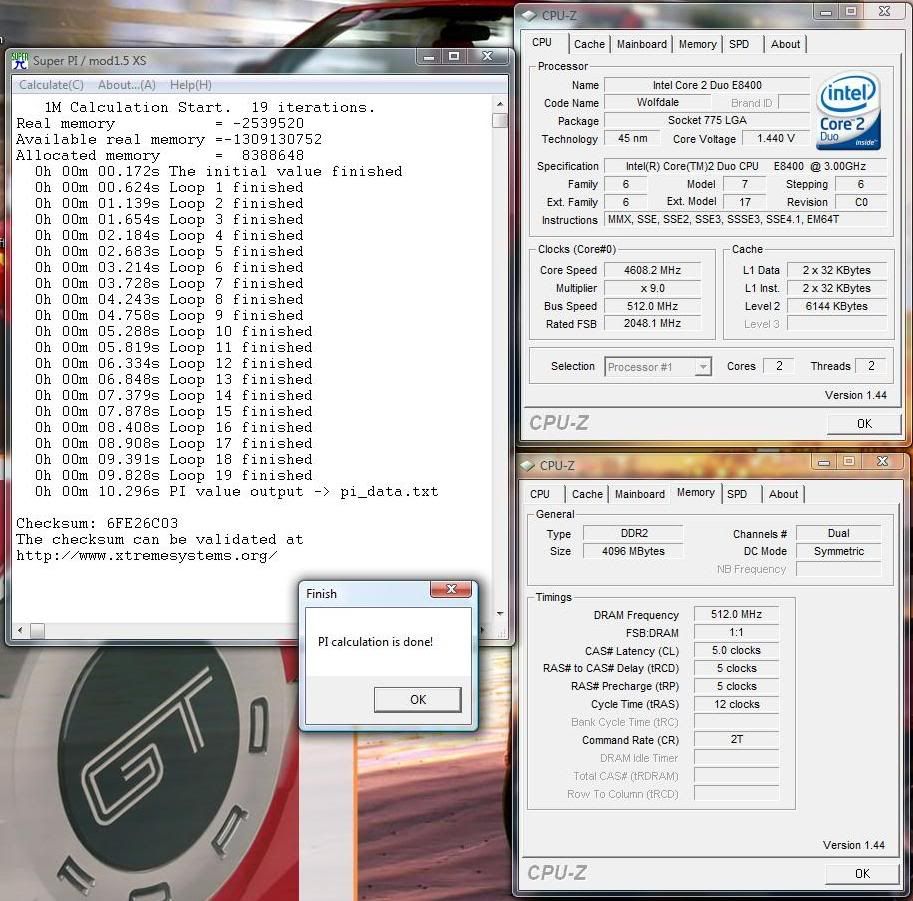Click the DRAM Frequency value 512.0 MHz
The image size is (913, 901).
pyautogui.click(x=737, y=614)
